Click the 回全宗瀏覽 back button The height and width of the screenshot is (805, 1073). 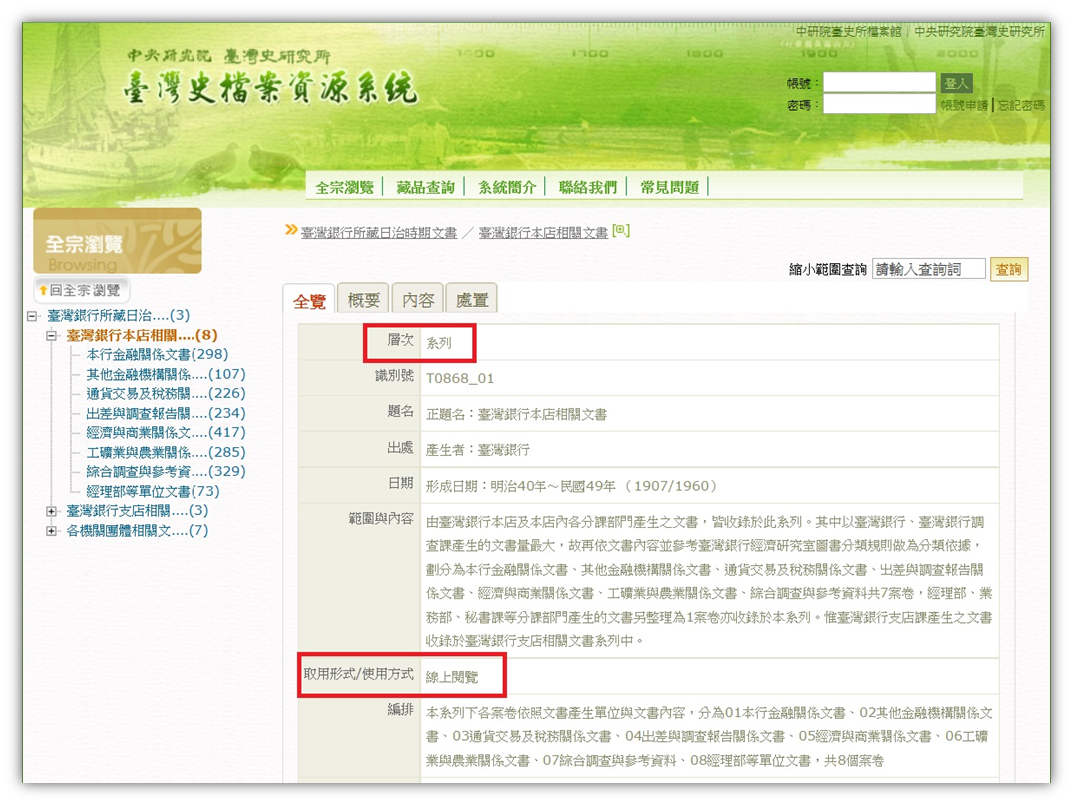(81, 290)
